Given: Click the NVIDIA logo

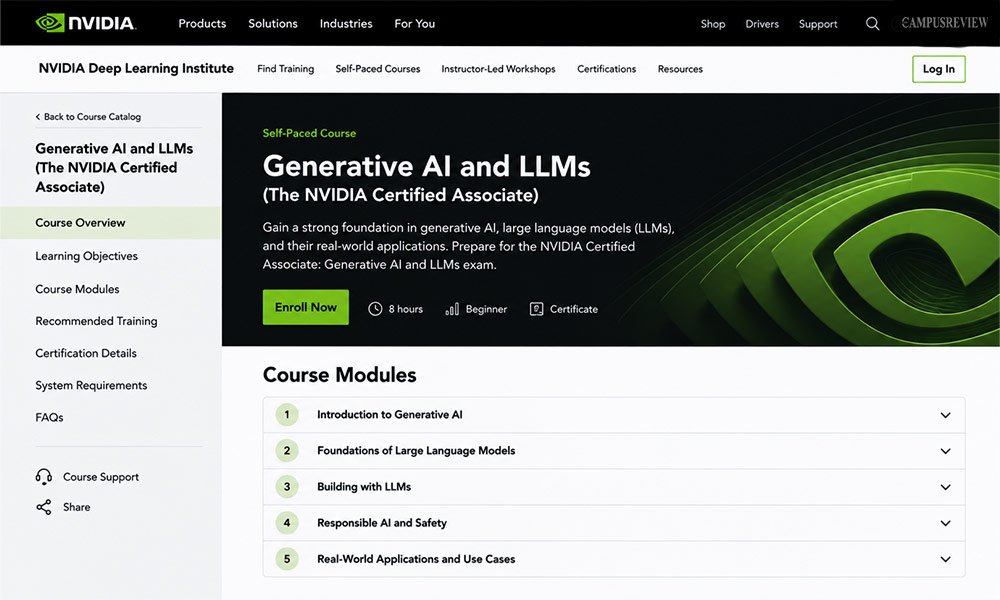Looking at the screenshot, I should point(85,23).
